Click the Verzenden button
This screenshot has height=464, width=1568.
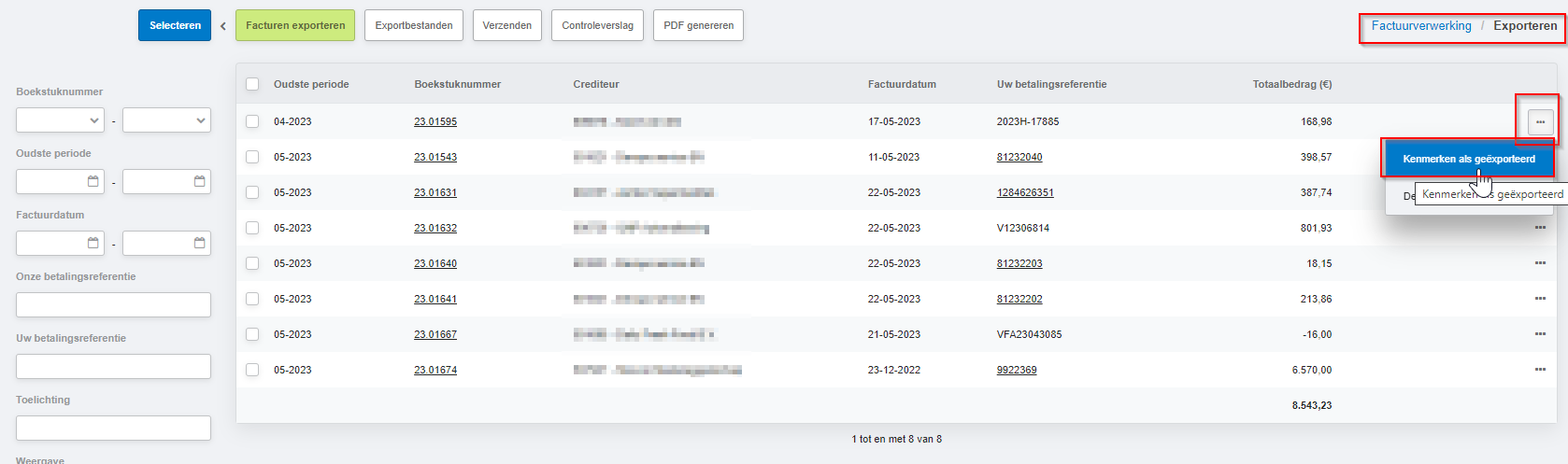(x=507, y=25)
